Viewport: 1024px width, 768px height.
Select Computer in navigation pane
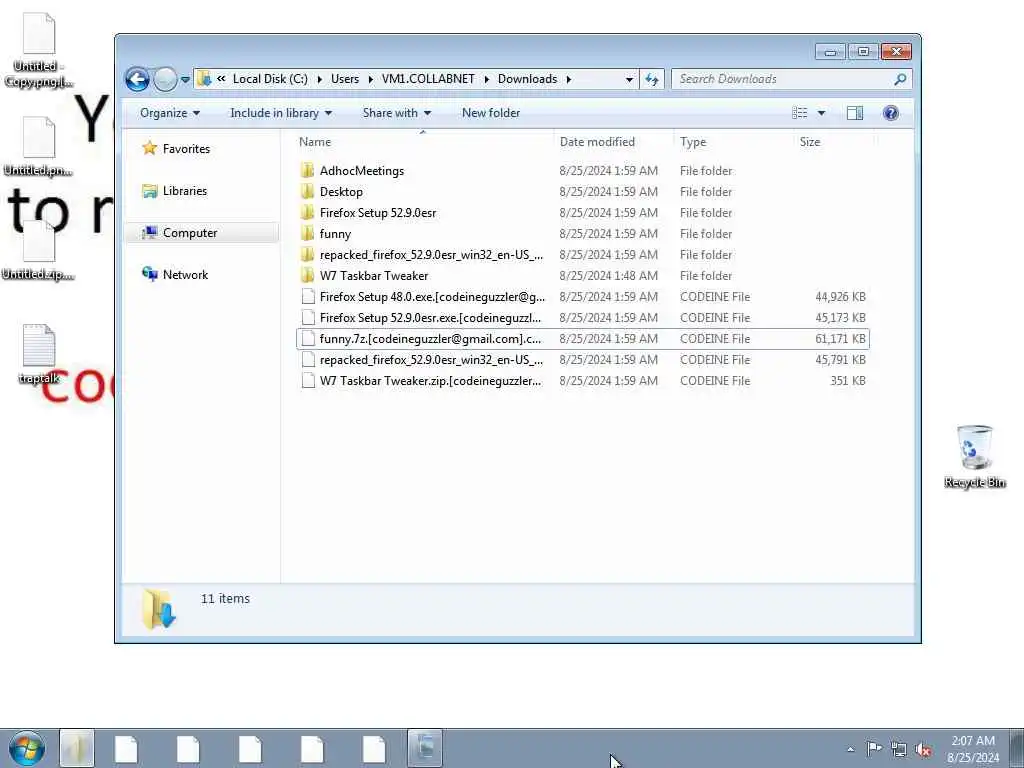190,232
